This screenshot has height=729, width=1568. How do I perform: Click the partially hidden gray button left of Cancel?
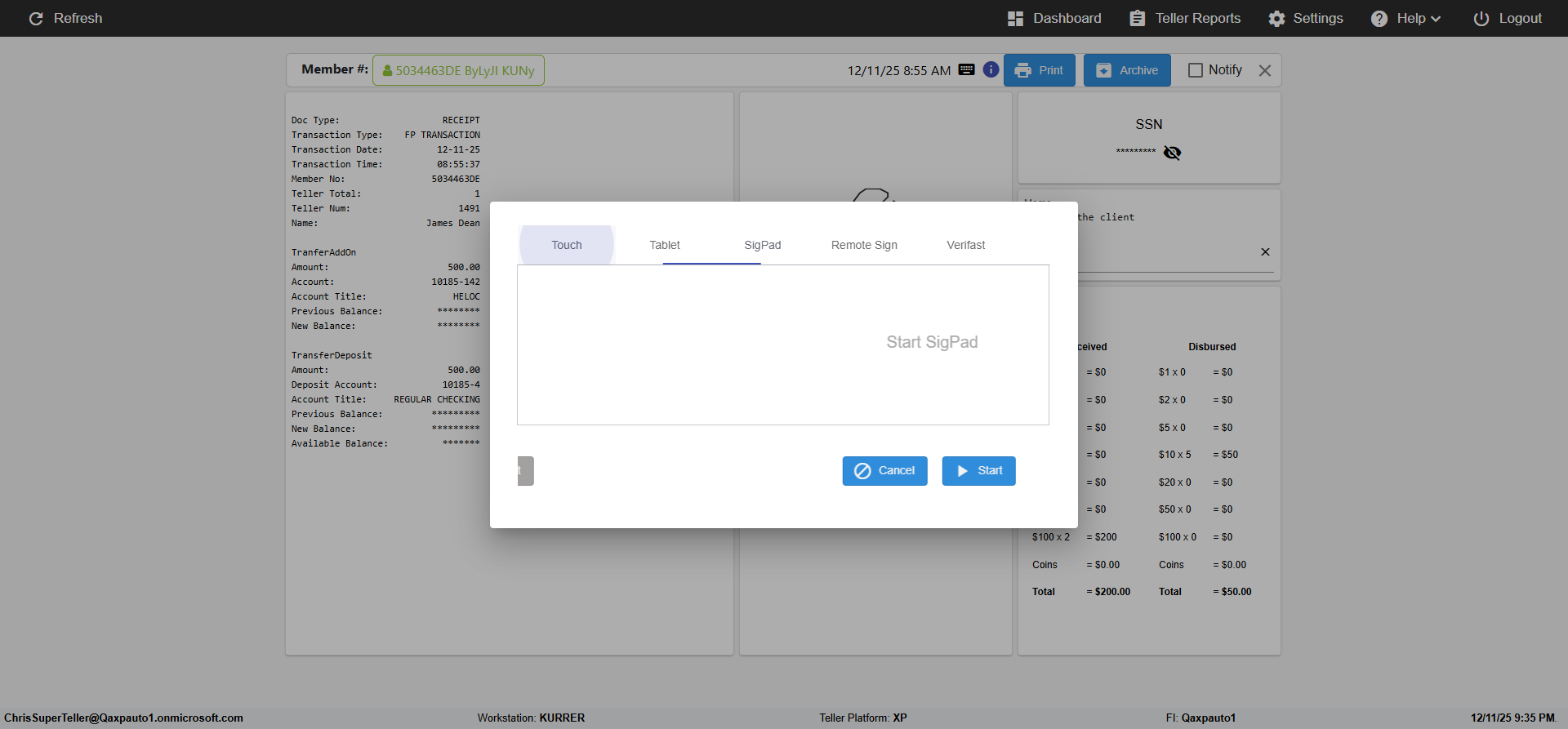pyautogui.click(x=526, y=471)
